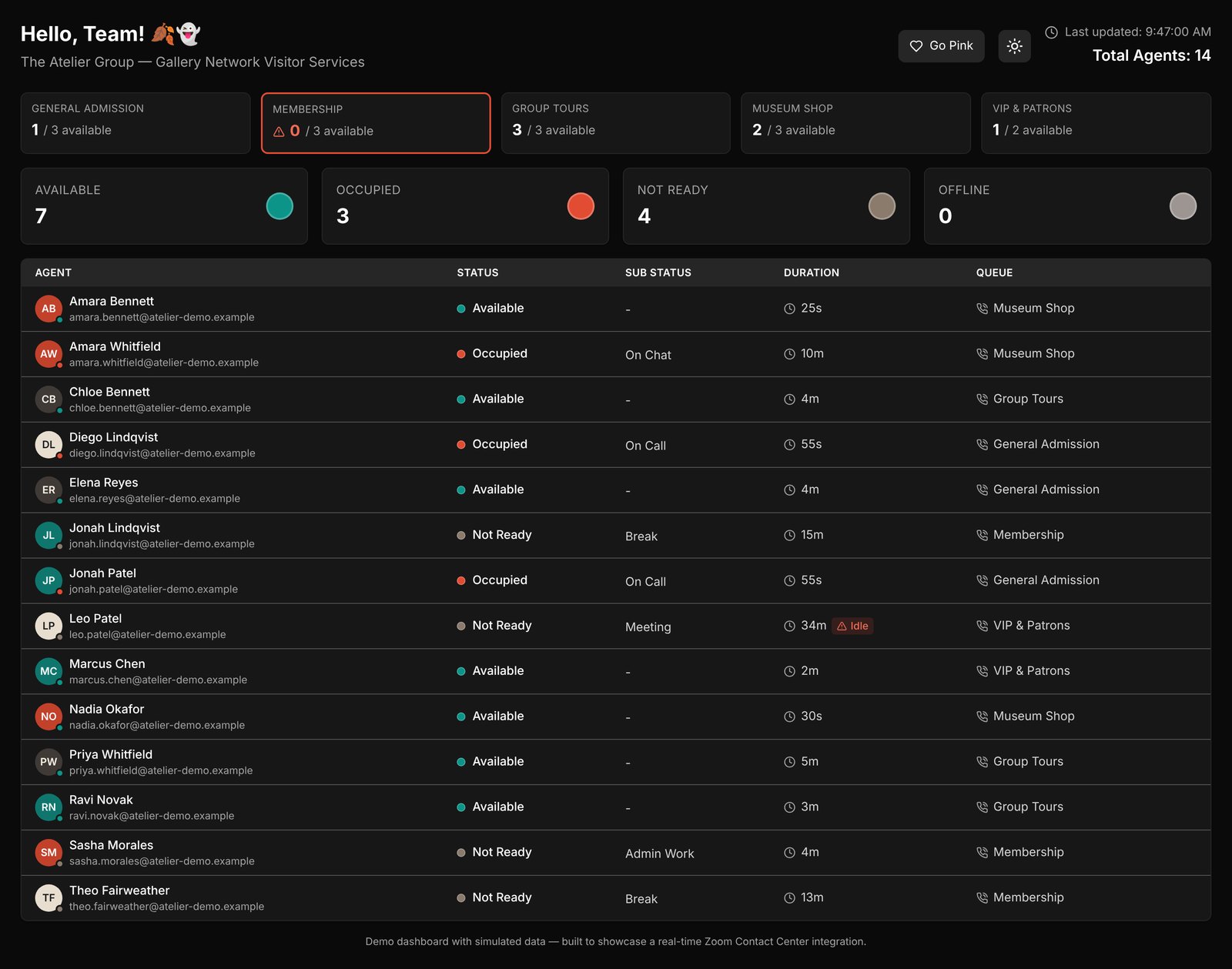Image resolution: width=1232 pixels, height=969 pixels.
Task: Select the Group Tours queue card
Action: tap(616, 123)
